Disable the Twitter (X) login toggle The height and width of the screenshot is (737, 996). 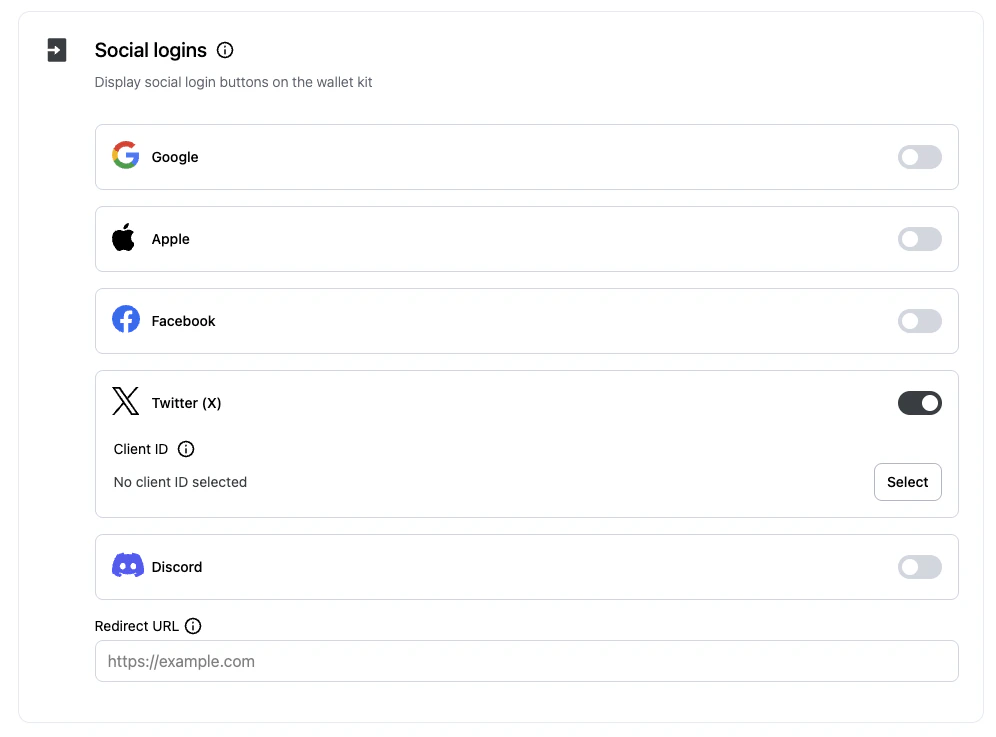(919, 402)
